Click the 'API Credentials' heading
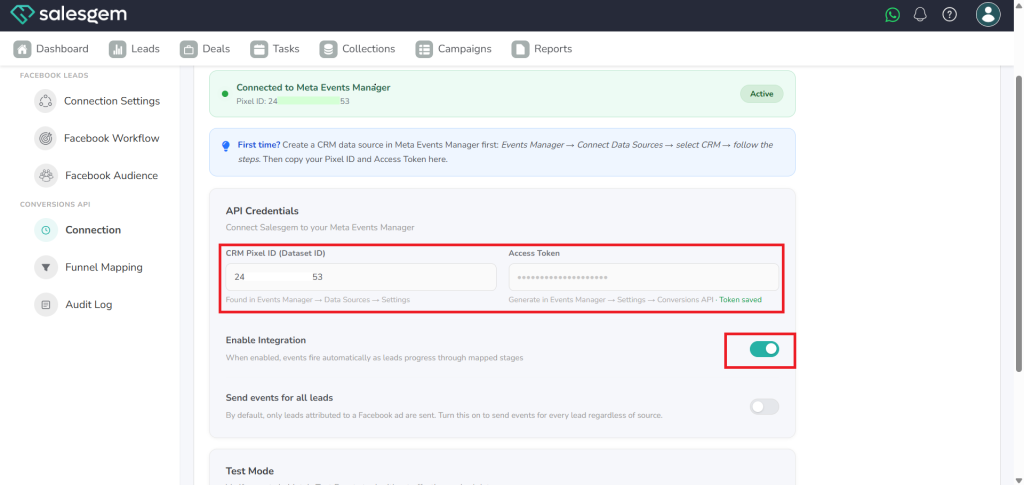This screenshot has height=485, width=1024. point(262,211)
